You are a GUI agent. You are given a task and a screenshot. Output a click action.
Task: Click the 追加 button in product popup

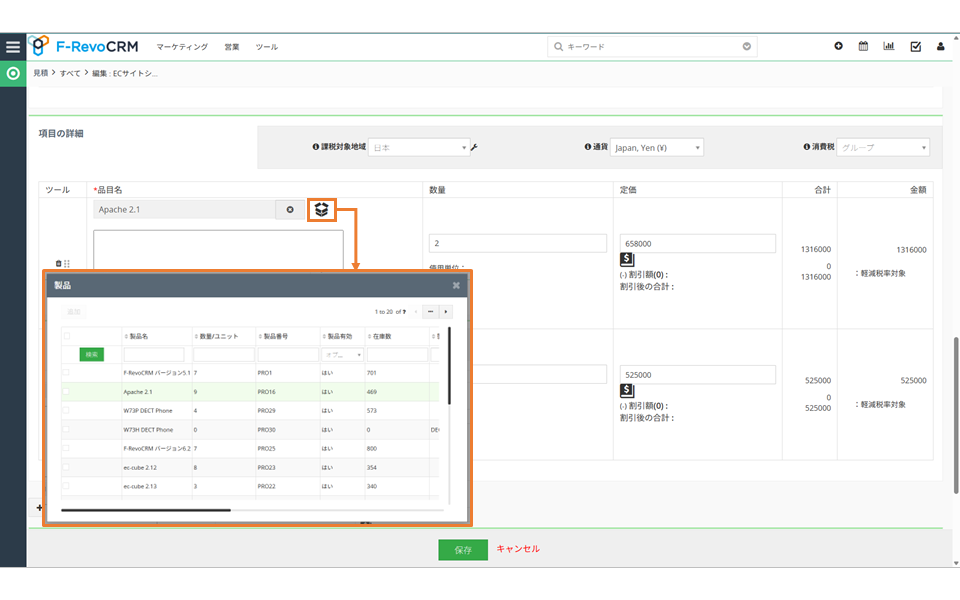(x=74, y=312)
